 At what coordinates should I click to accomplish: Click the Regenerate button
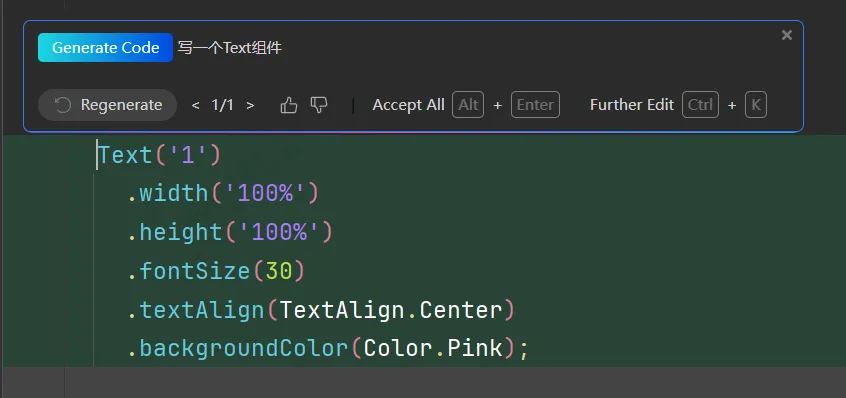[107, 105]
